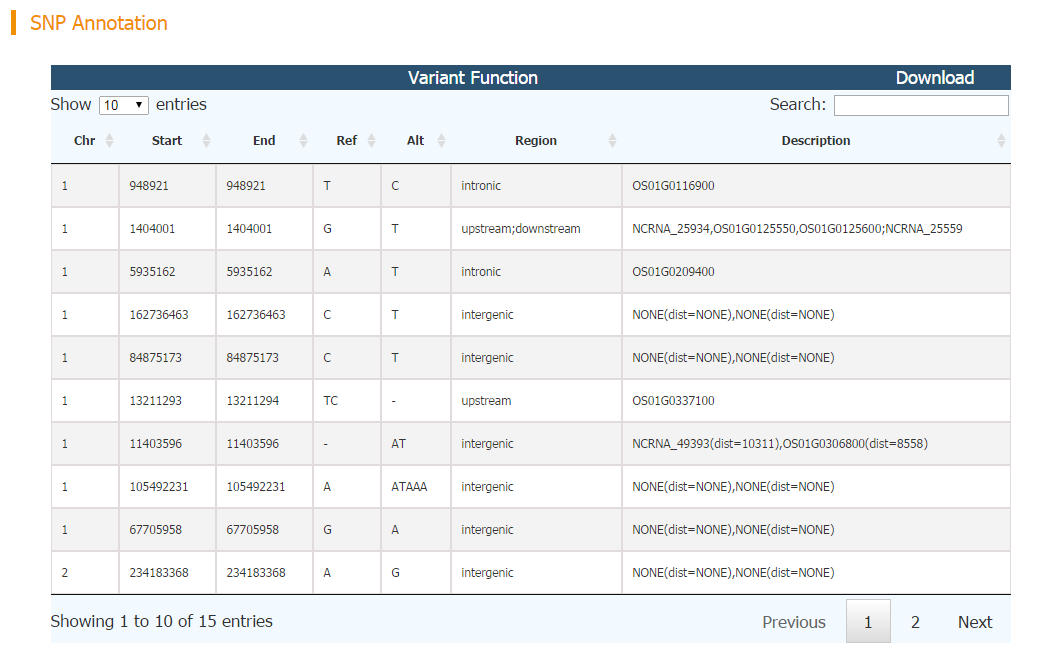Select Start value 948921

[149, 186]
